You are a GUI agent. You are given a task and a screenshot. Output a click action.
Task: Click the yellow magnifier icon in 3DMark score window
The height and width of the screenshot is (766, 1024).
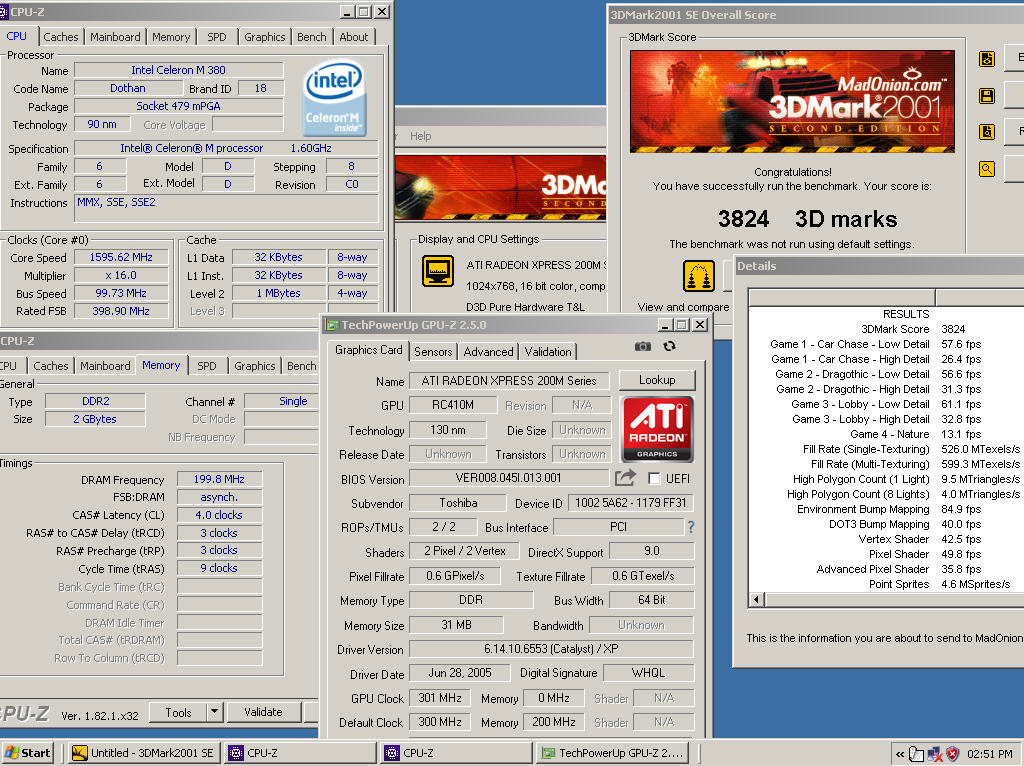tap(987, 169)
